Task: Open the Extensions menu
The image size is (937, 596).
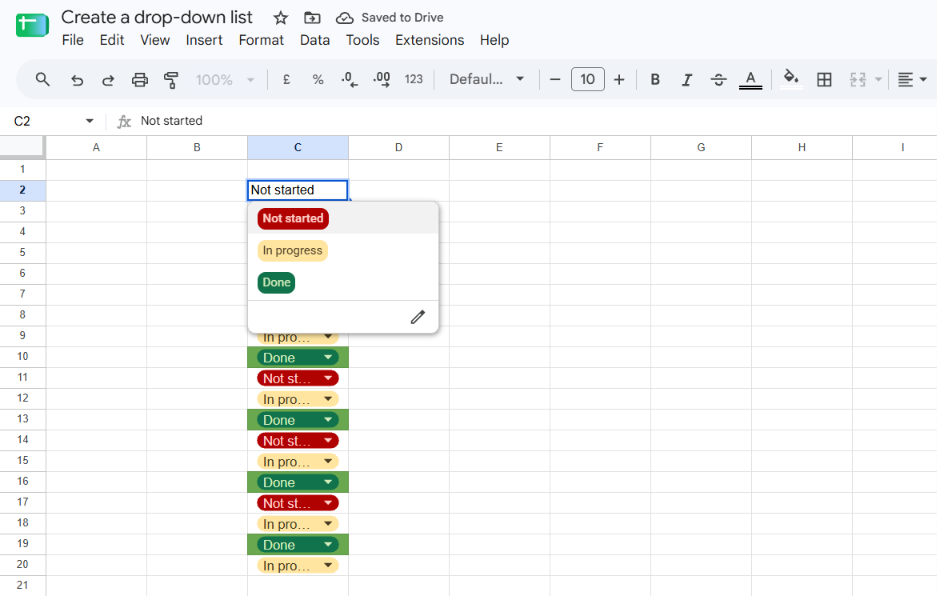Action: (430, 40)
